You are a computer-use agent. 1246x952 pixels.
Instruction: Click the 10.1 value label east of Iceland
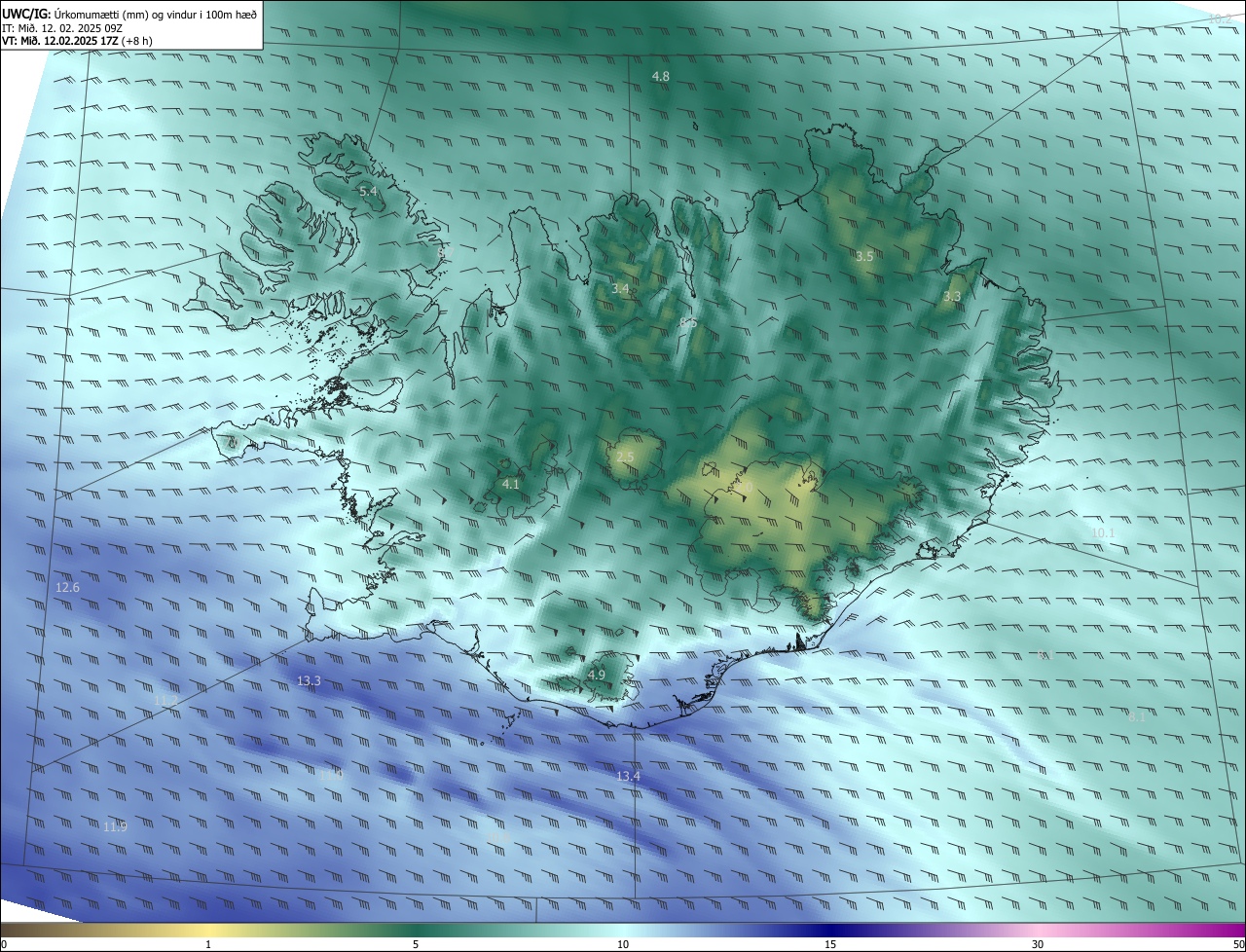click(1103, 532)
